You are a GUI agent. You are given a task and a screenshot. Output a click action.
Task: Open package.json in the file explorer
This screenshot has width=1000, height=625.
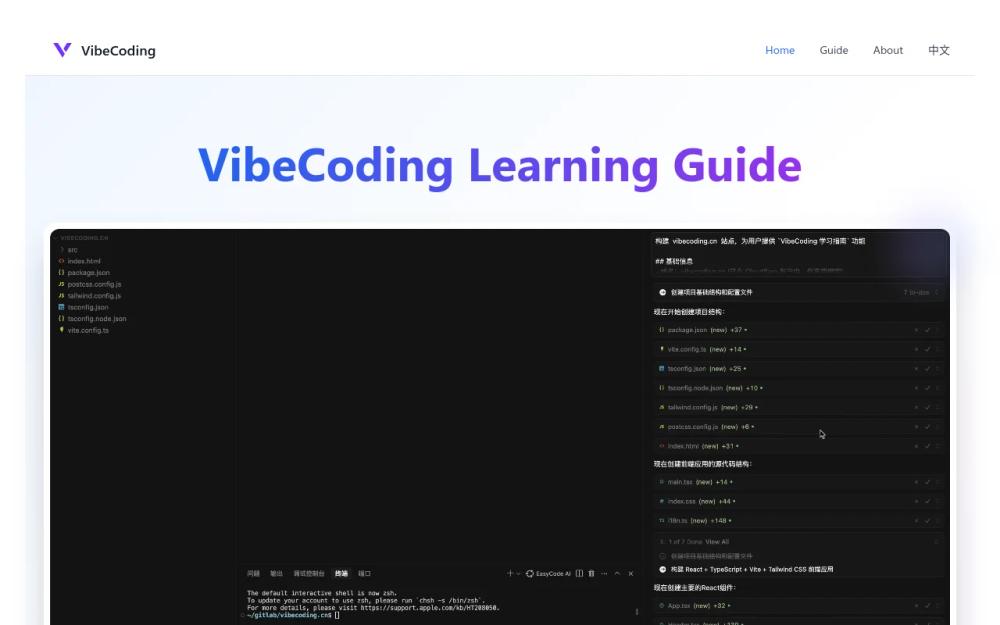pyautogui.click(x=88, y=272)
